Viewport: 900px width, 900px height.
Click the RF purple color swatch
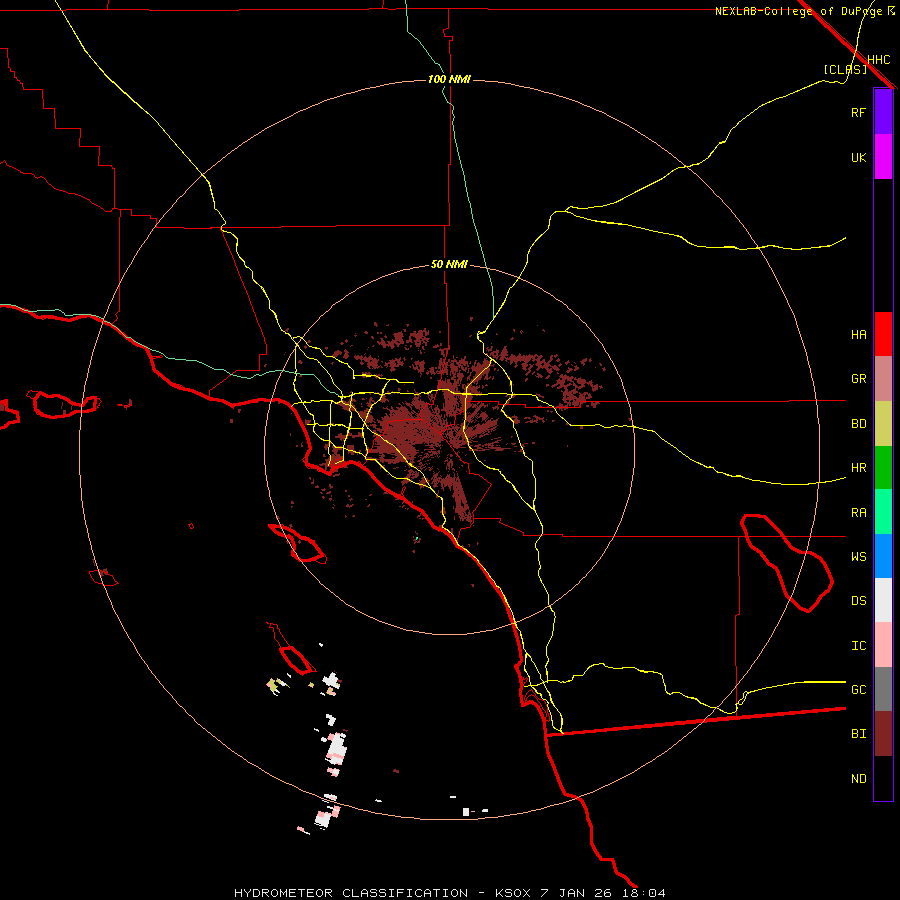click(883, 112)
